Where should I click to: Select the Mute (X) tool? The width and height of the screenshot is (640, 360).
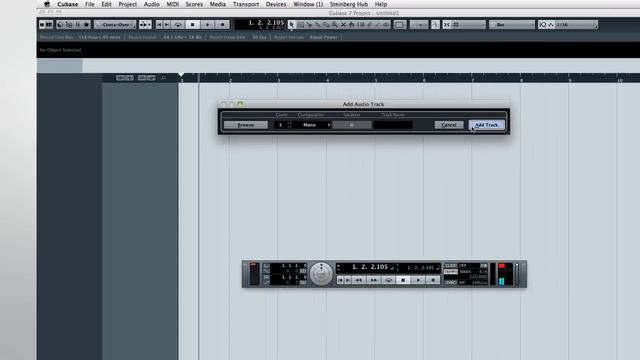343,24
